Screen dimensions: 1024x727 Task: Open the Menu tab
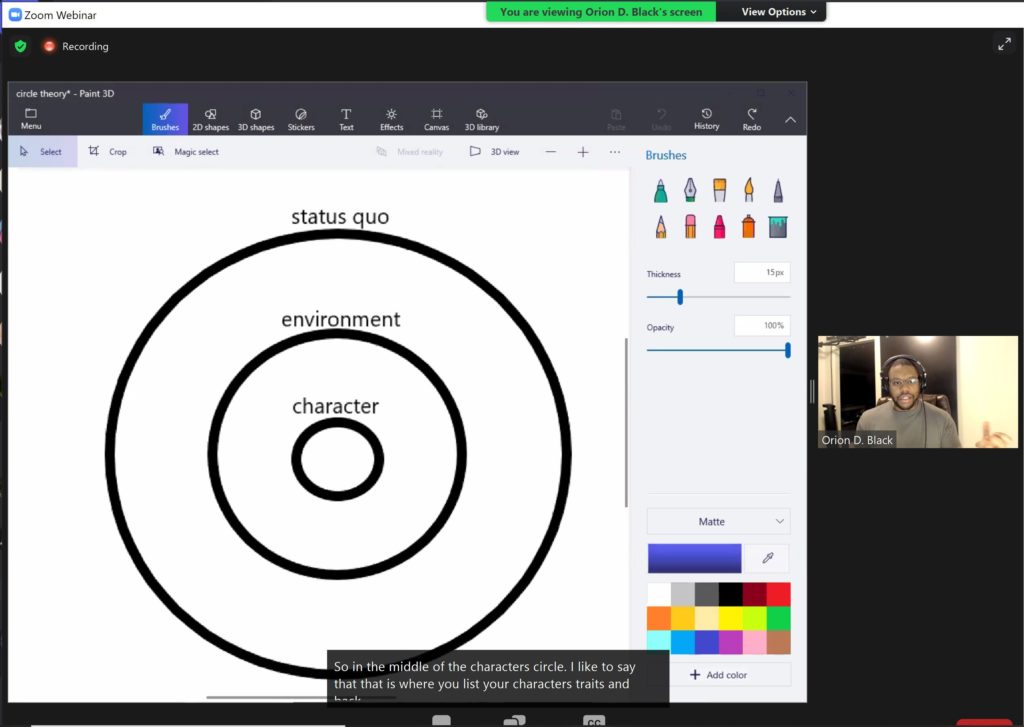tap(31, 119)
